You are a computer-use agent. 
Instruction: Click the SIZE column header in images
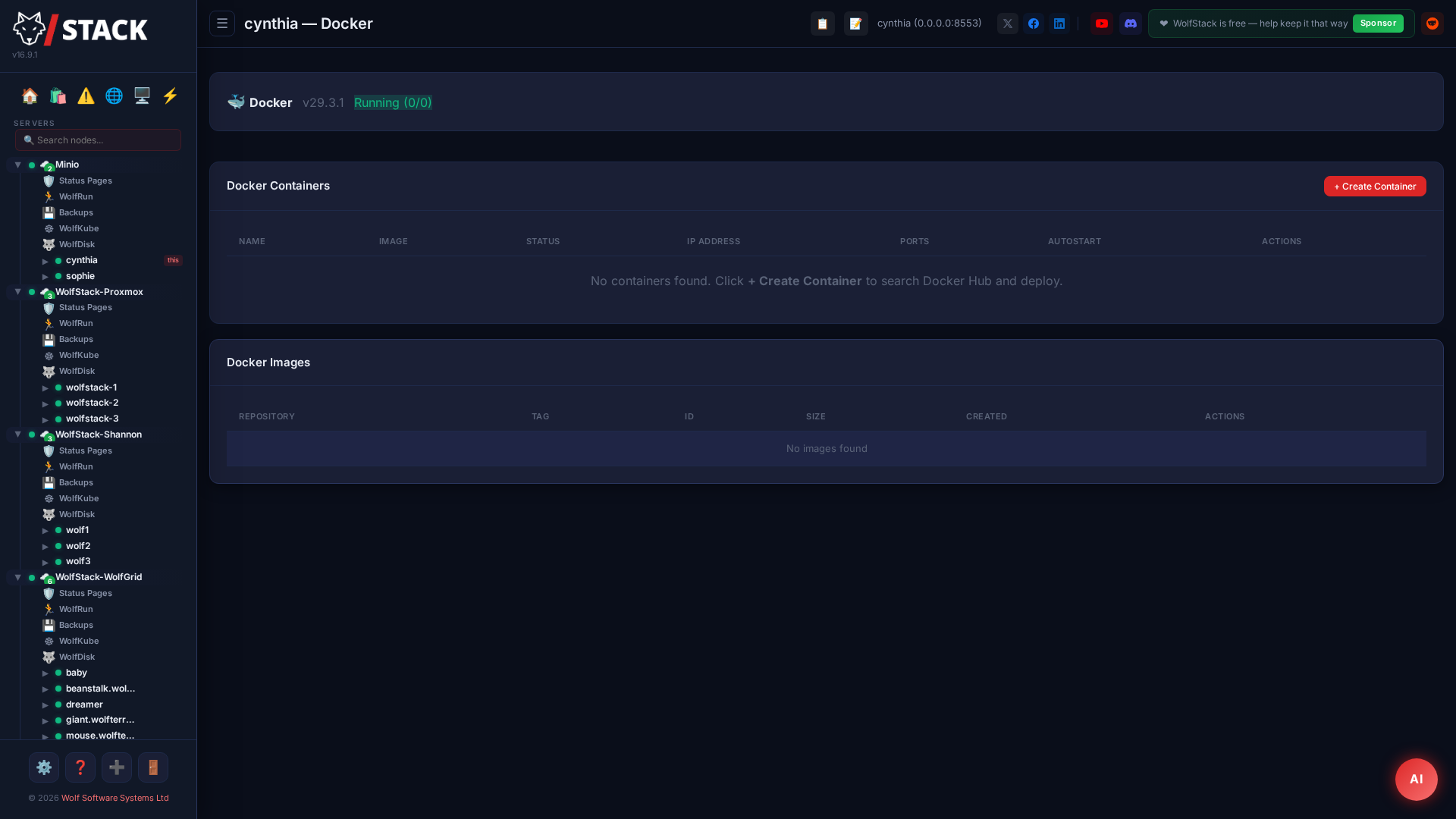pos(816,416)
